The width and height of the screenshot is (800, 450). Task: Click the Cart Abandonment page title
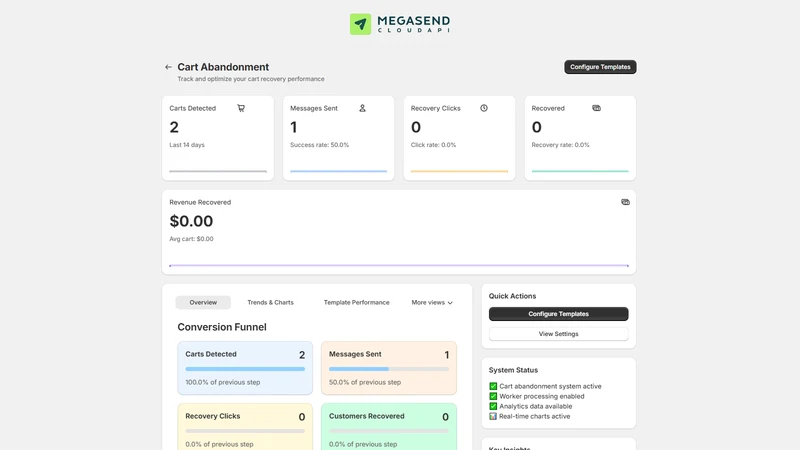223,67
